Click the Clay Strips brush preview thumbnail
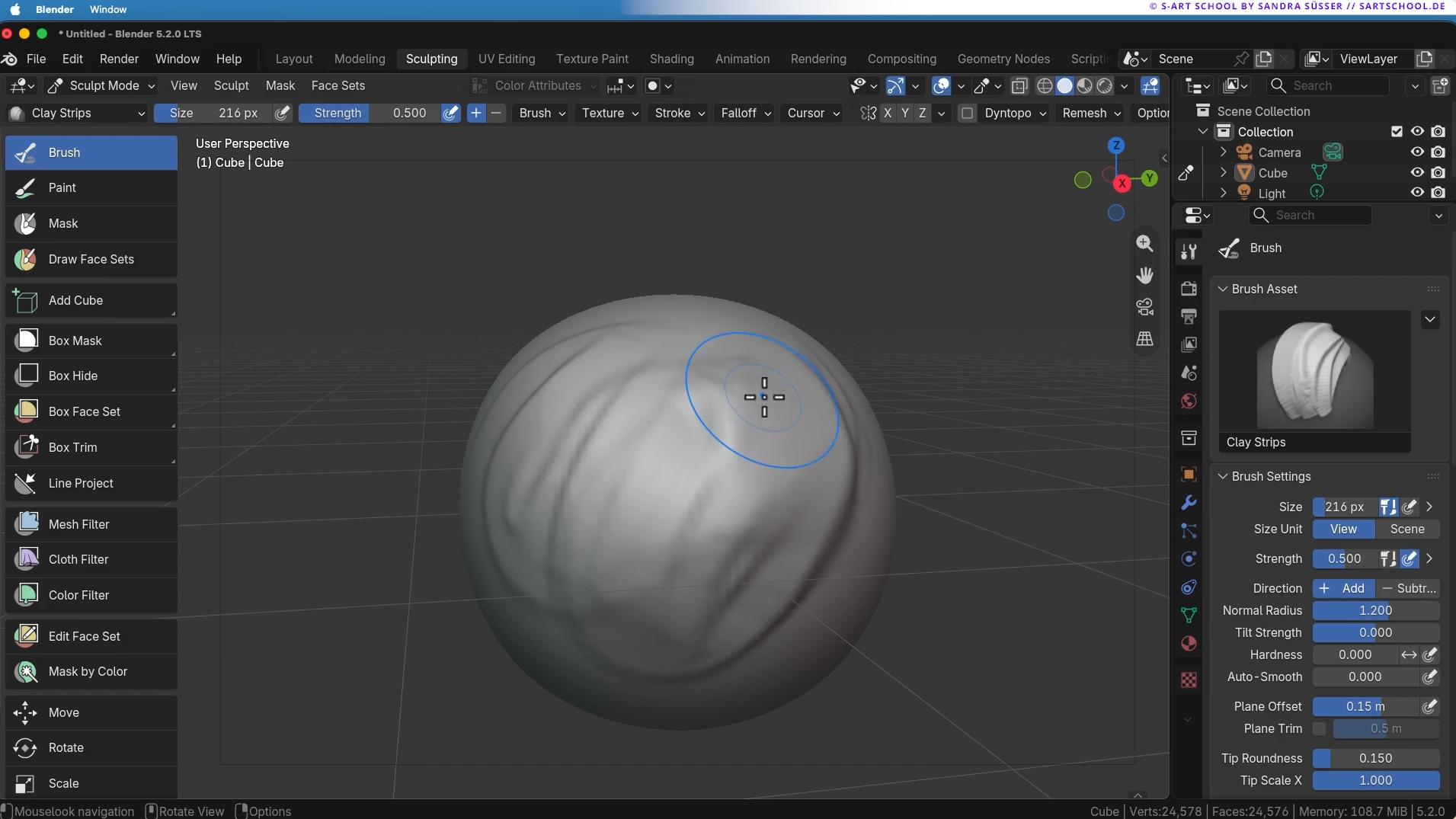 point(1315,373)
